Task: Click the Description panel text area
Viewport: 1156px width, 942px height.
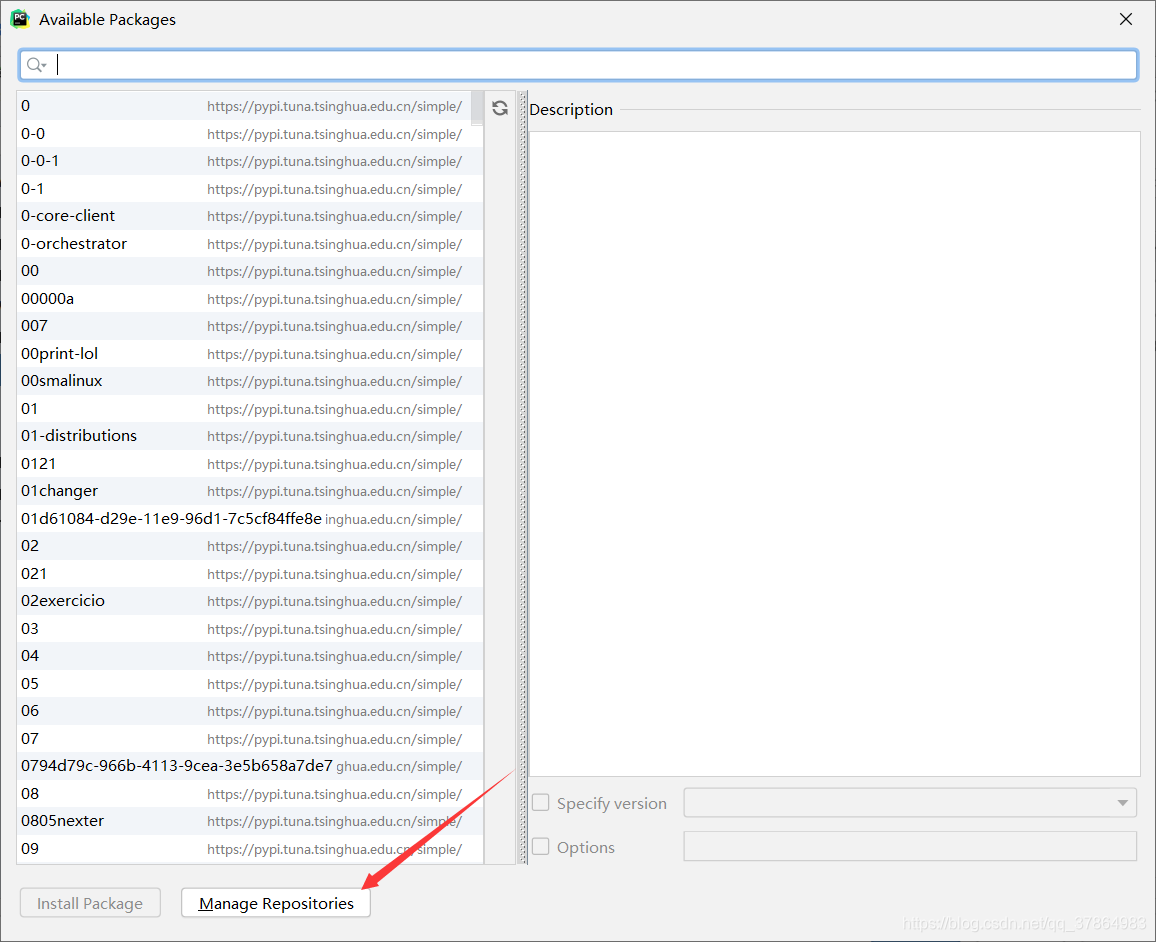Action: [x=835, y=453]
